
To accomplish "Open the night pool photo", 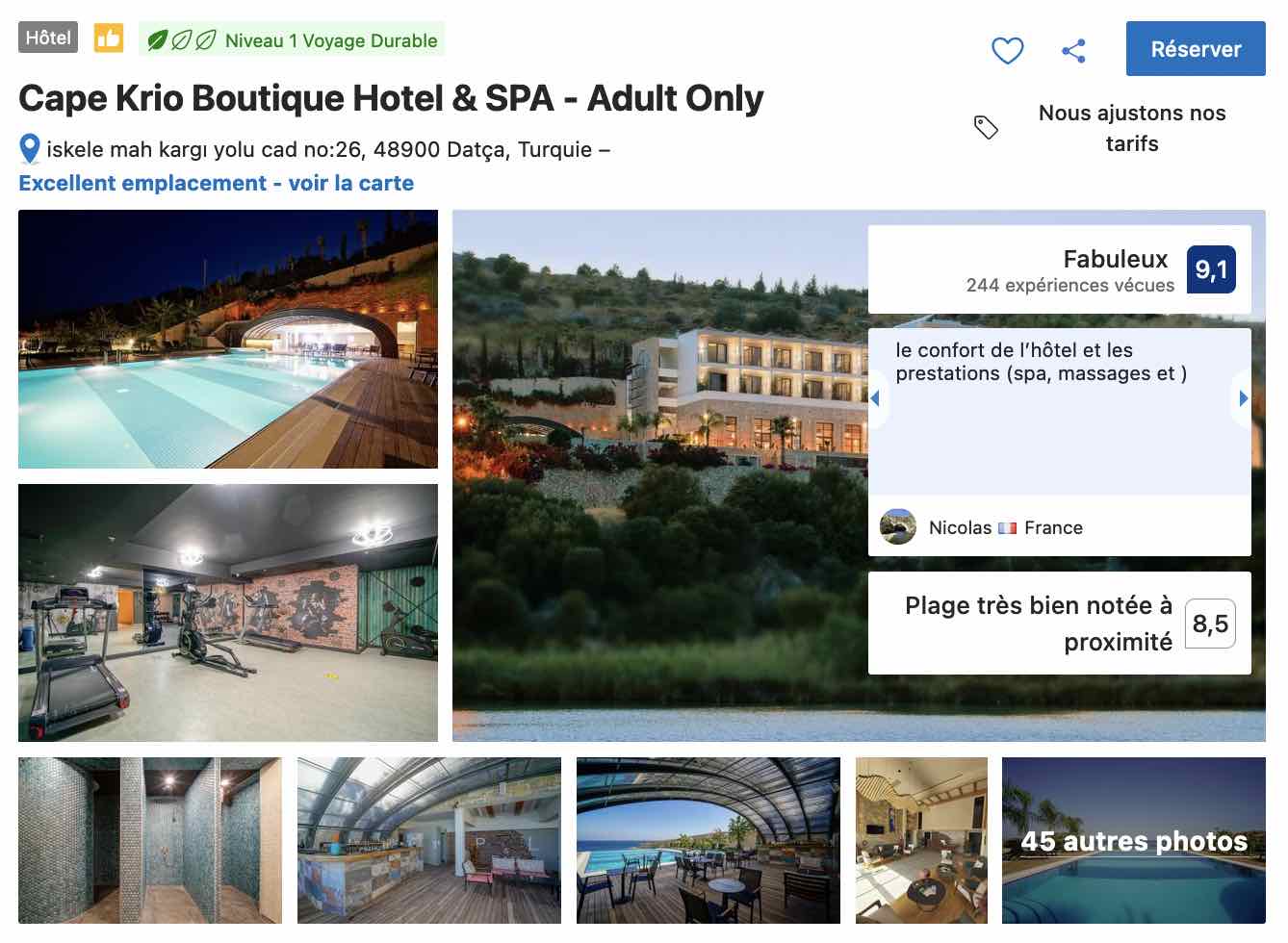I will coord(228,339).
